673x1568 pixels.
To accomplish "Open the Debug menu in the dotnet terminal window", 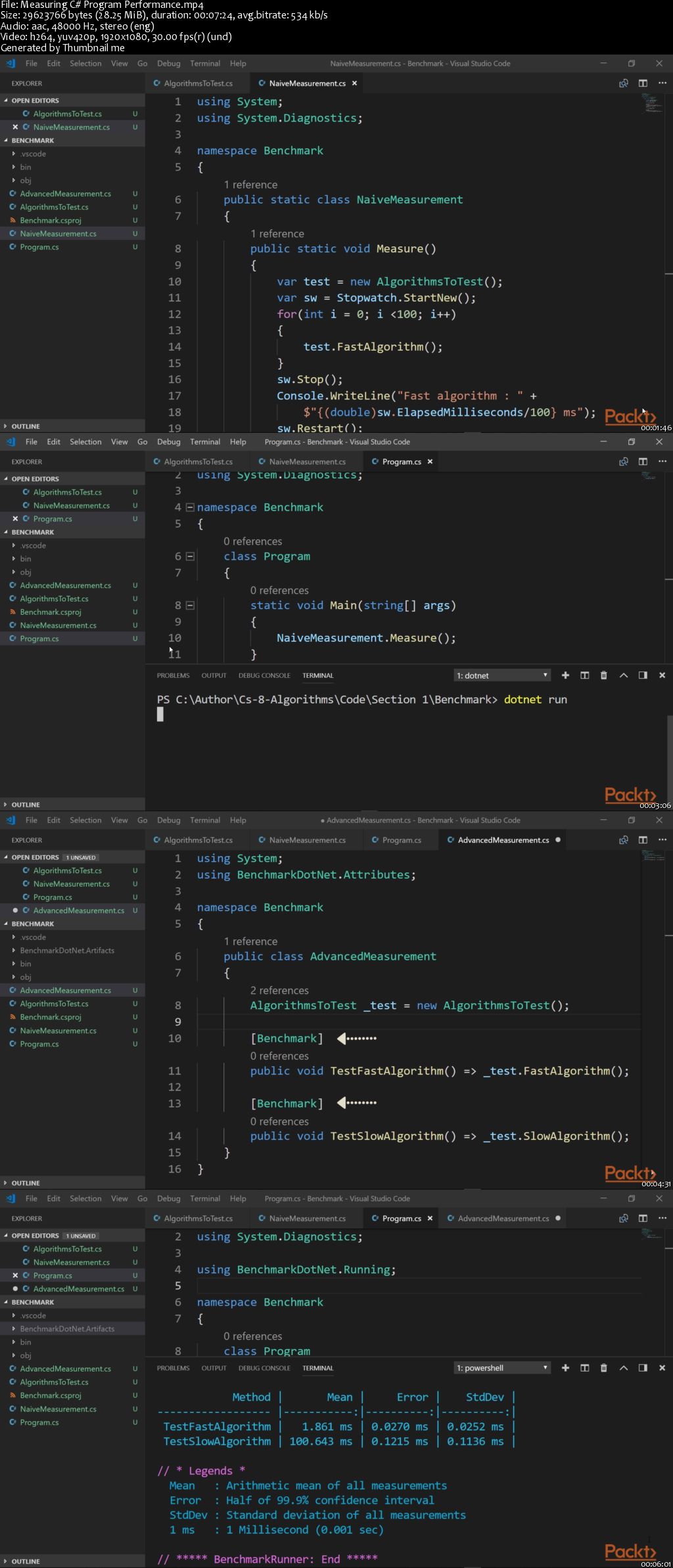I will [x=168, y=442].
